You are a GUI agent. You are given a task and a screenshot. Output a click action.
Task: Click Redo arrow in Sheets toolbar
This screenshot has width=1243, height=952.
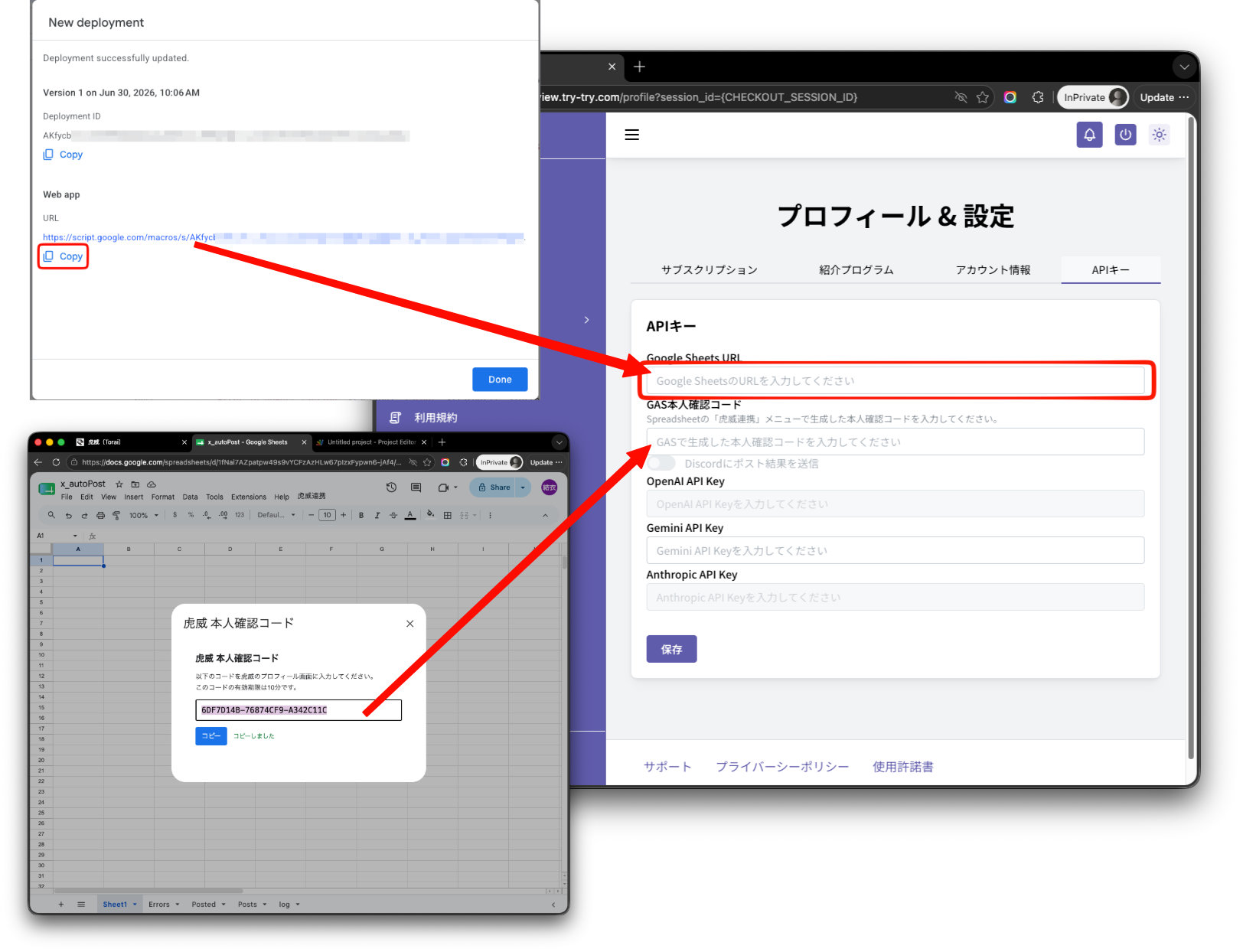click(x=84, y=515)
